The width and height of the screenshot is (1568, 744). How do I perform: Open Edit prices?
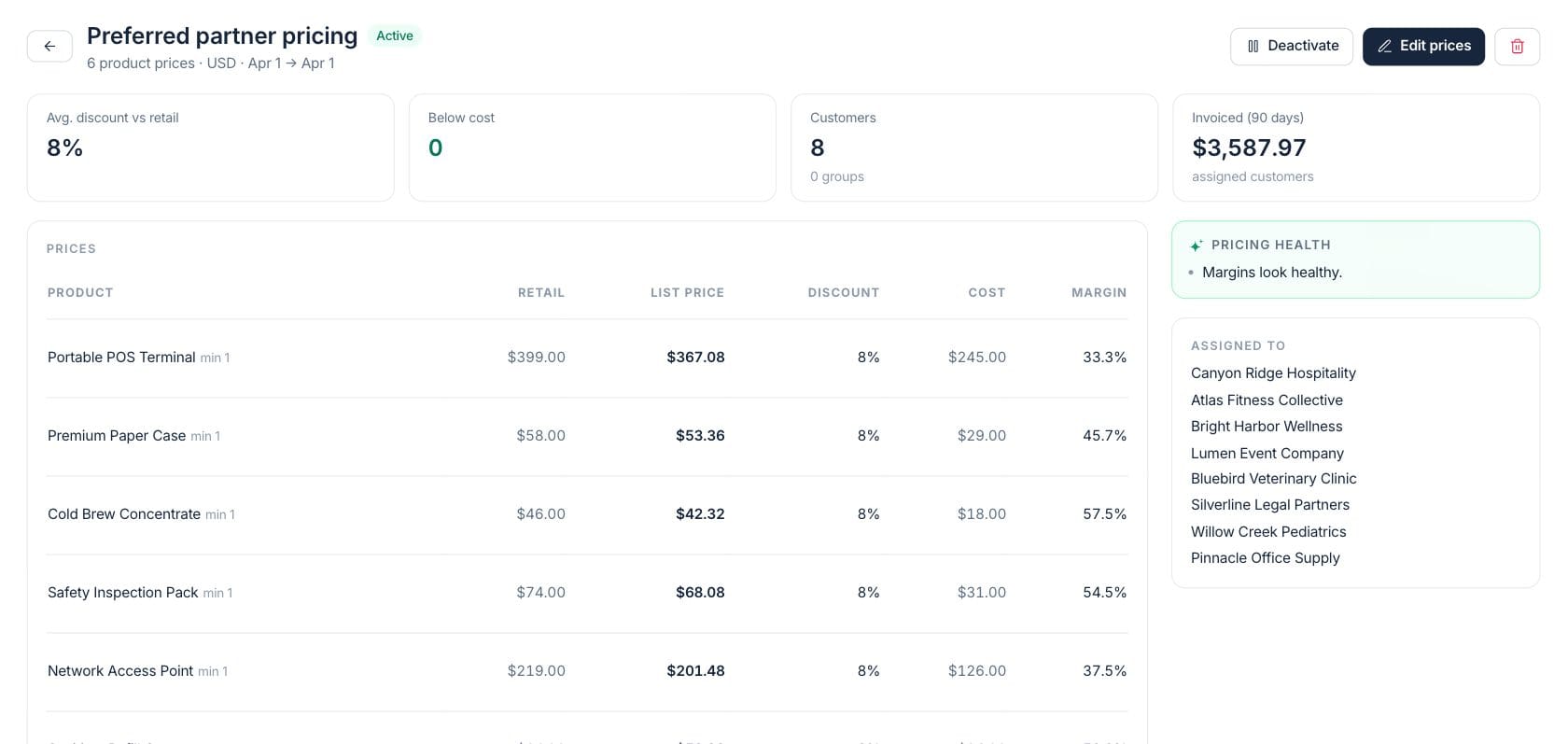1423,46
